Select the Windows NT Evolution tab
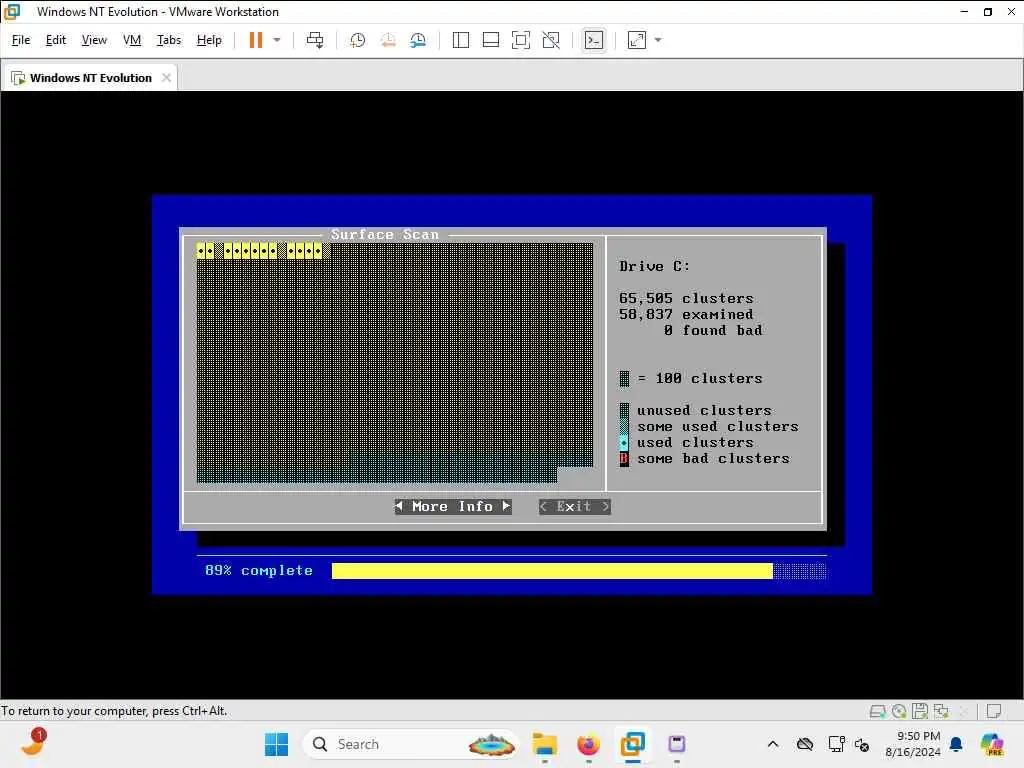The height and width of the screenshot is (768, 1024). point(89,78)
